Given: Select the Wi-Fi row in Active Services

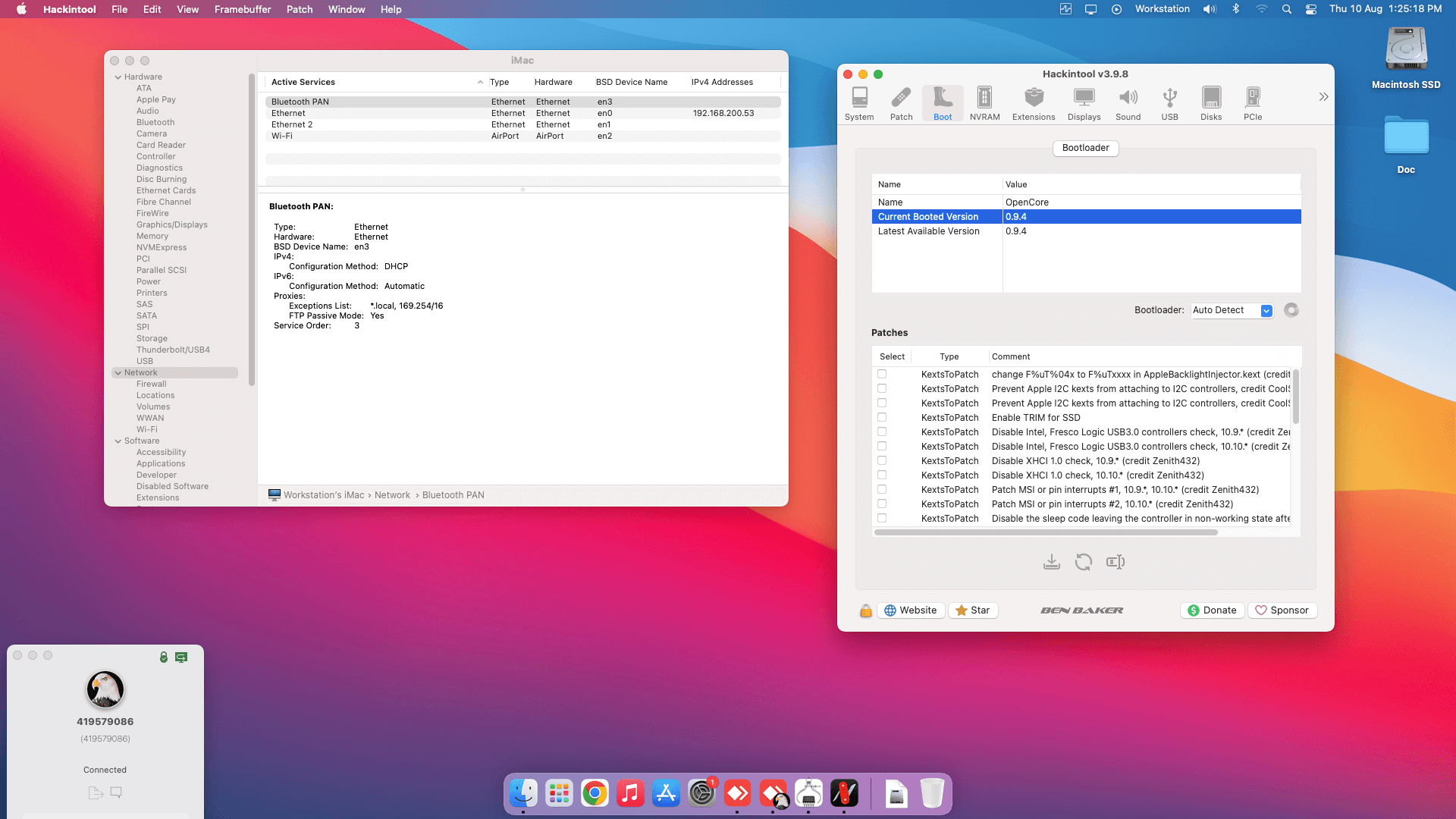Looking at the screenshot, I should [x=522, y=136].
